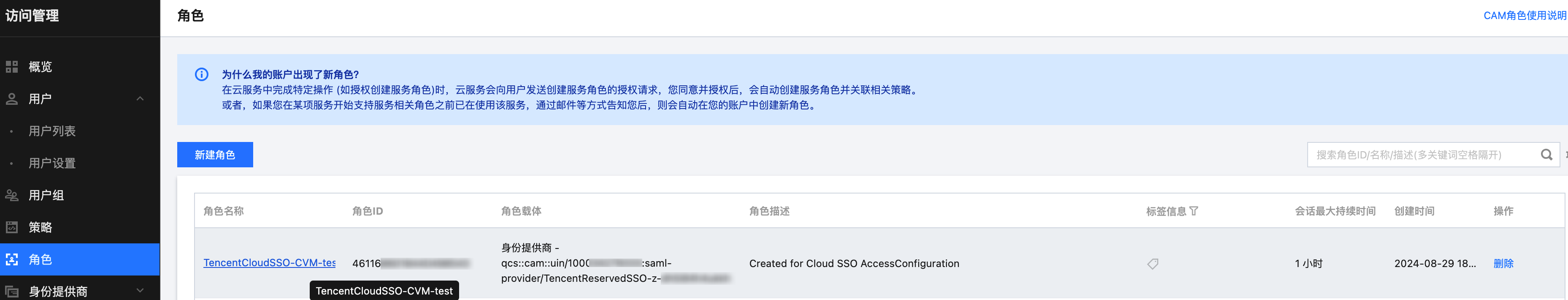This screenshot has height=300, width=1568.
Task: Click the blue info circle icon
Action: point(201,74)
